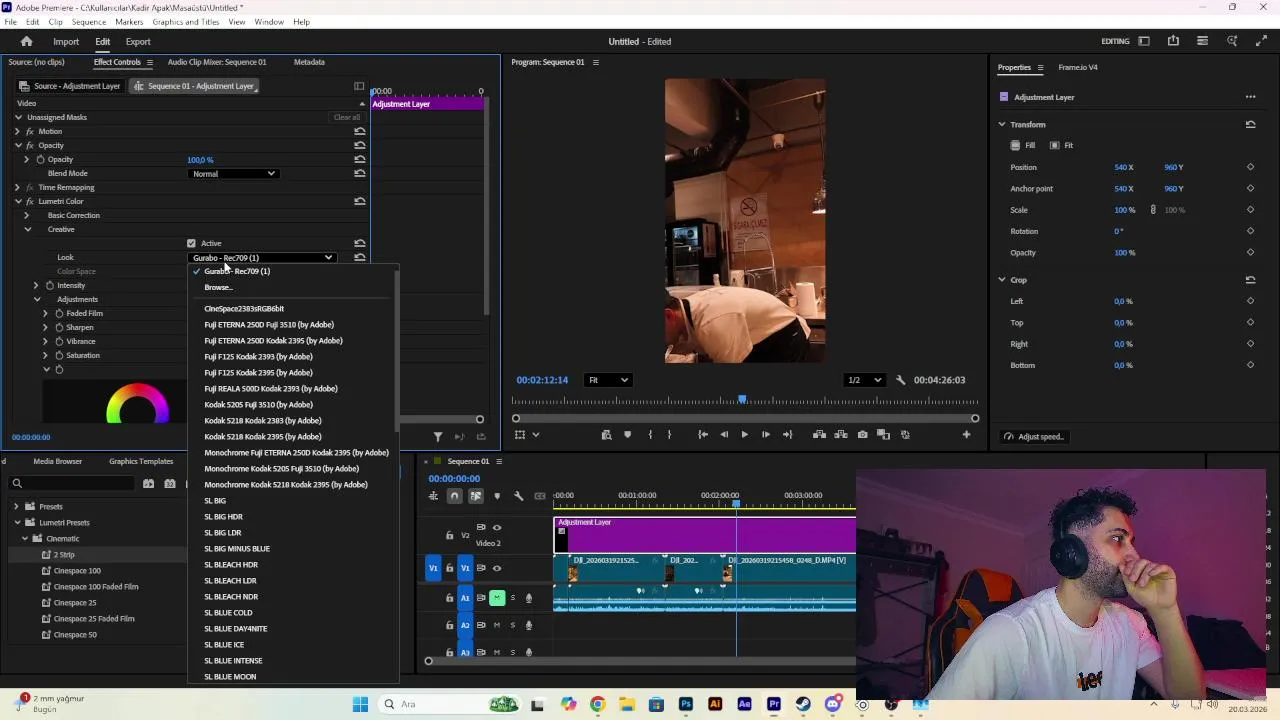Expand the Presets folder
The image size is (1280, 720).
pos(16,507)
